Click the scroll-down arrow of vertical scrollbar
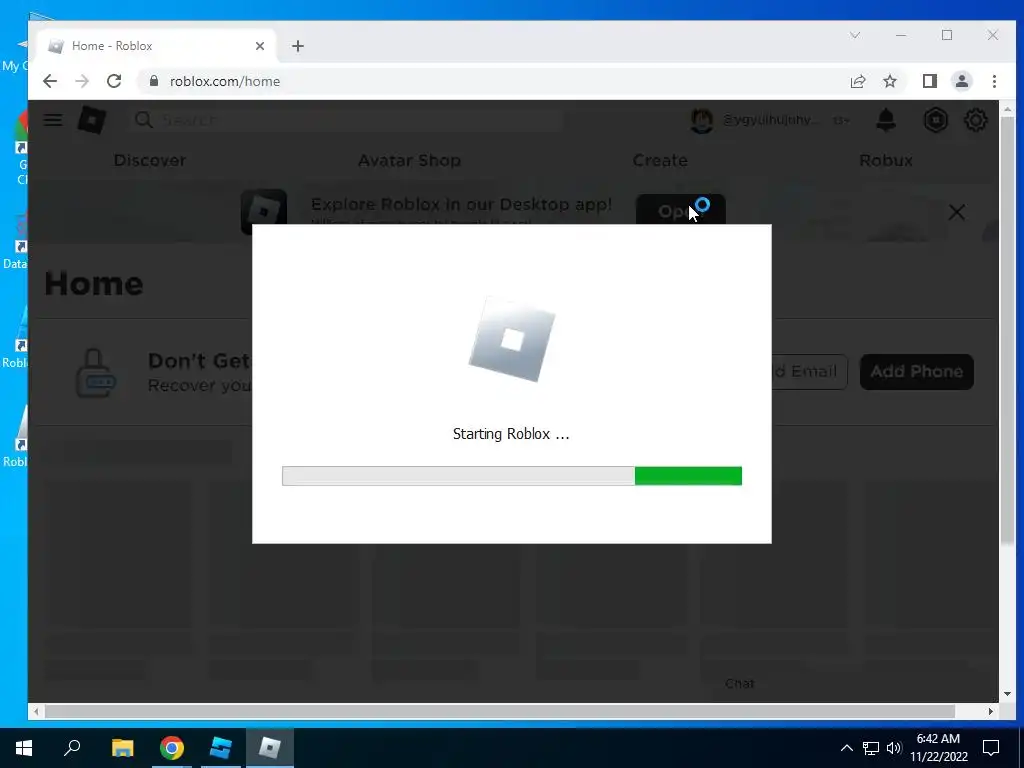1024x768 pixels. click(1007, 694)
